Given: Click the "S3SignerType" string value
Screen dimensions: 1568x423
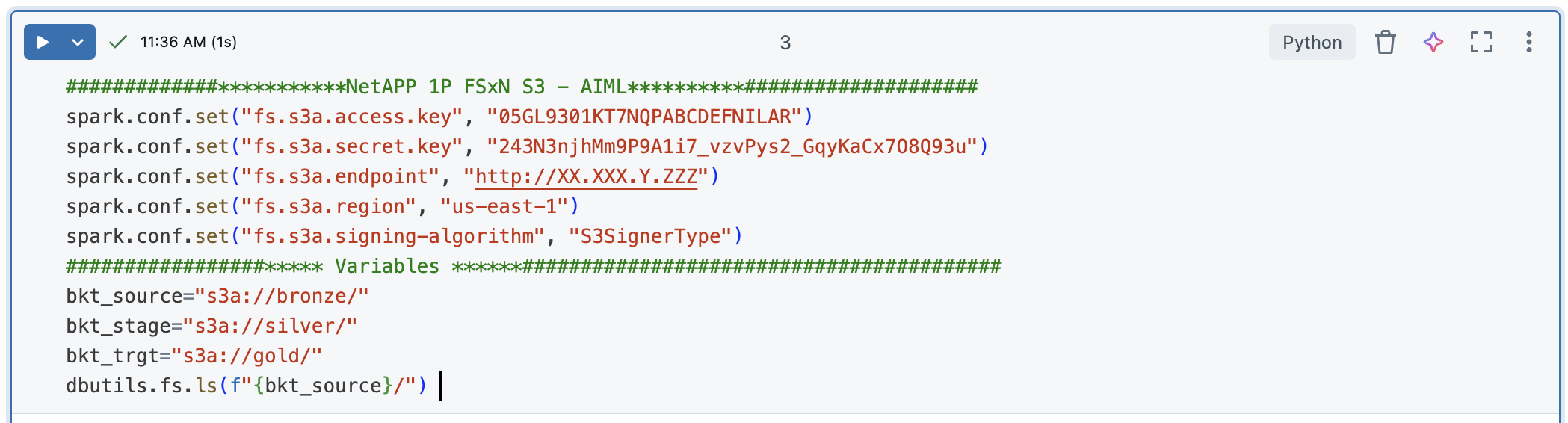Looking at the screenshot, I should click(x=649, y=236).
